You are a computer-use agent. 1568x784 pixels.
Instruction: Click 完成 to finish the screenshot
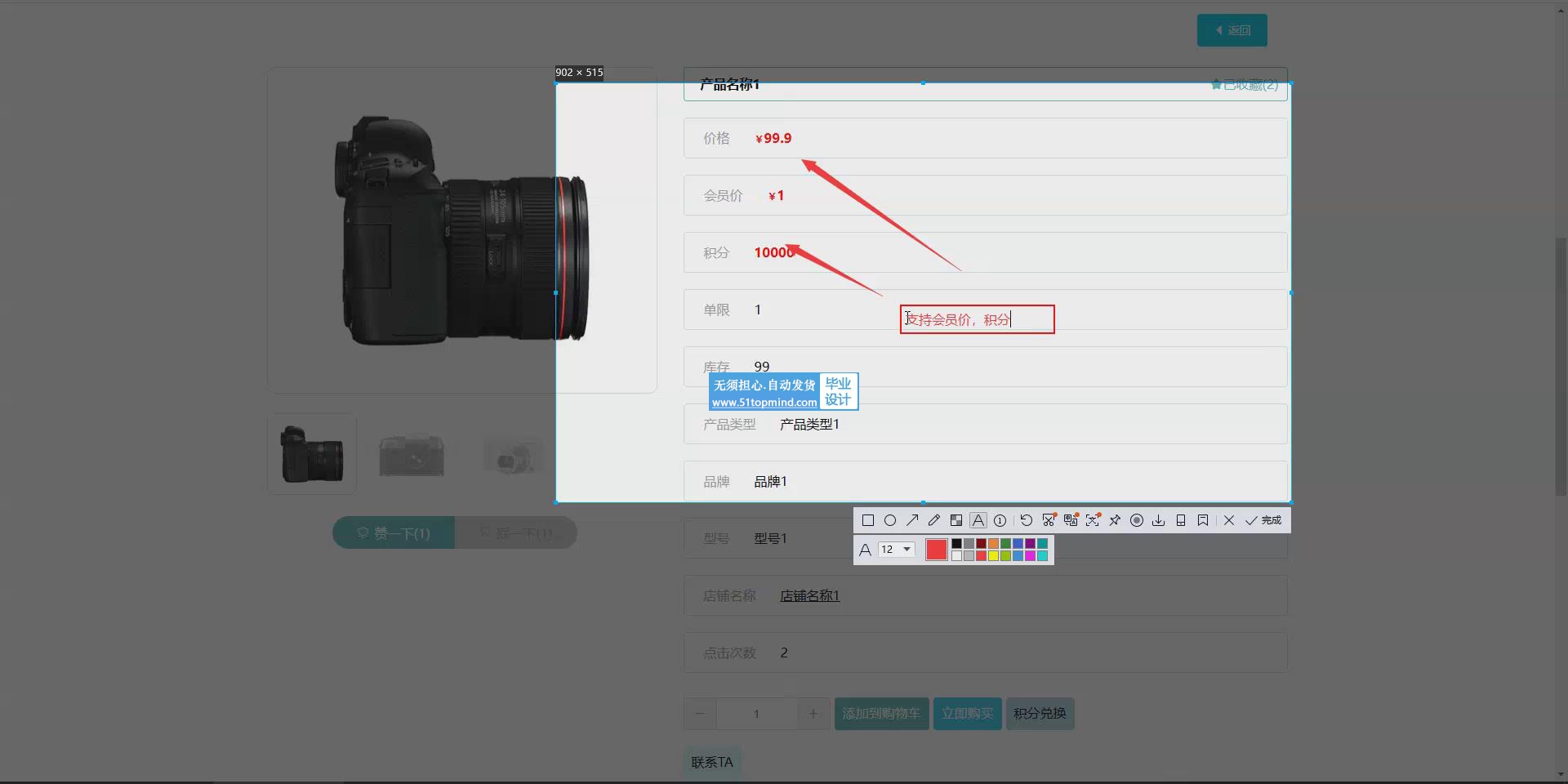point(1263,520)
